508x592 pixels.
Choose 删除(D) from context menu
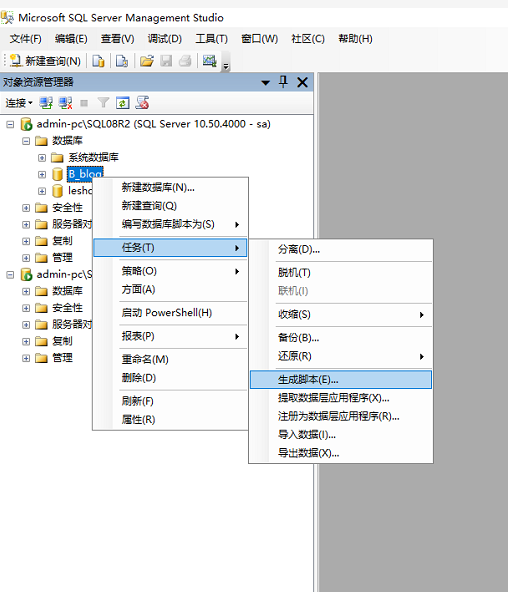point(170,378)
